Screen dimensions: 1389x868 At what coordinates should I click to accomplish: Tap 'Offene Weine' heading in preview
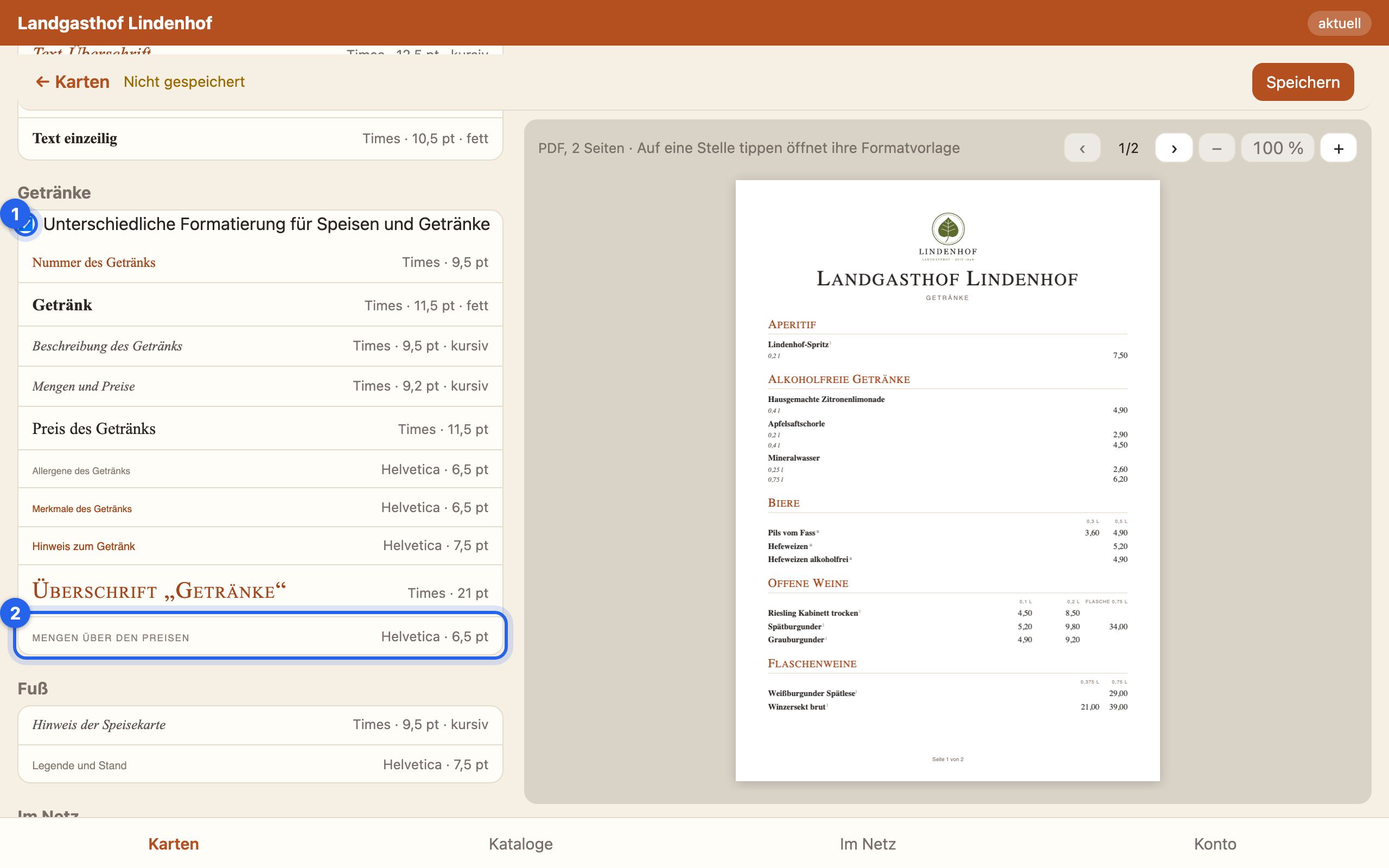[807, 583]
